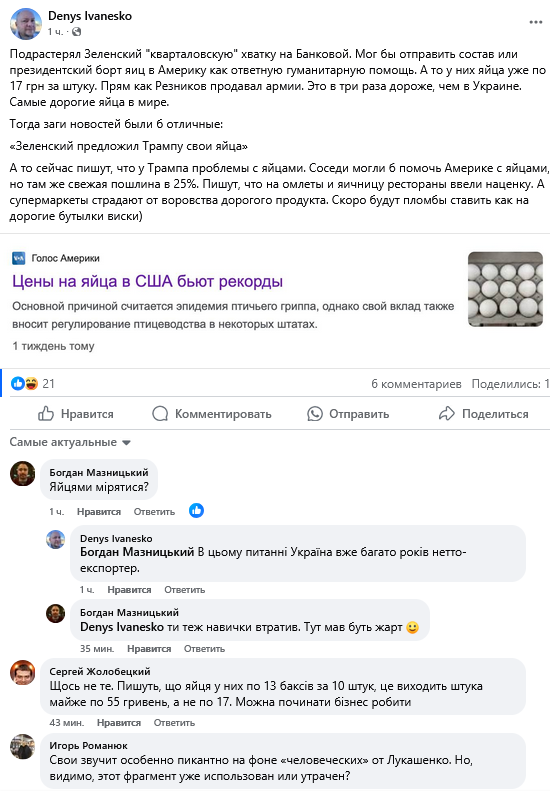Click the egg carton article thumbnail
The image size is (550, 792).
[x=505, y=289]
